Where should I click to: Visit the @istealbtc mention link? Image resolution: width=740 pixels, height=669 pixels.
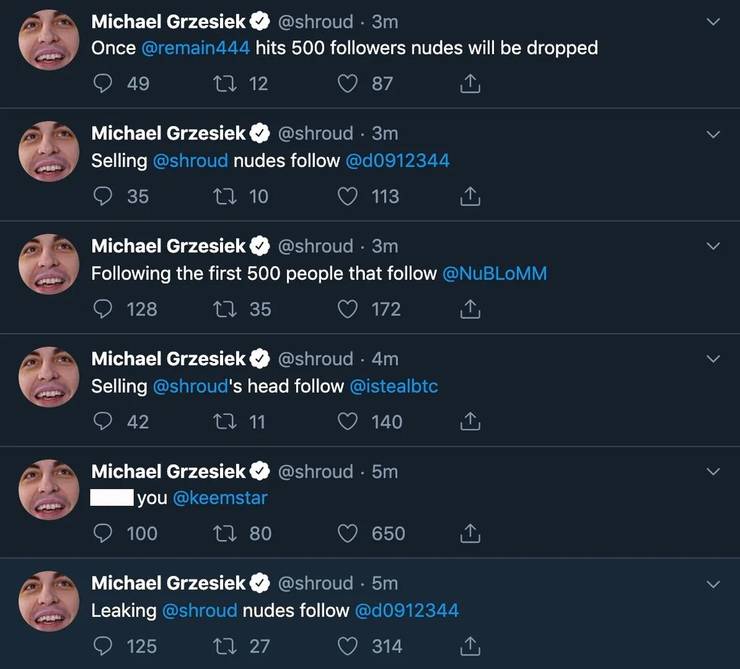pyautogui.click(x=393, y=386)
